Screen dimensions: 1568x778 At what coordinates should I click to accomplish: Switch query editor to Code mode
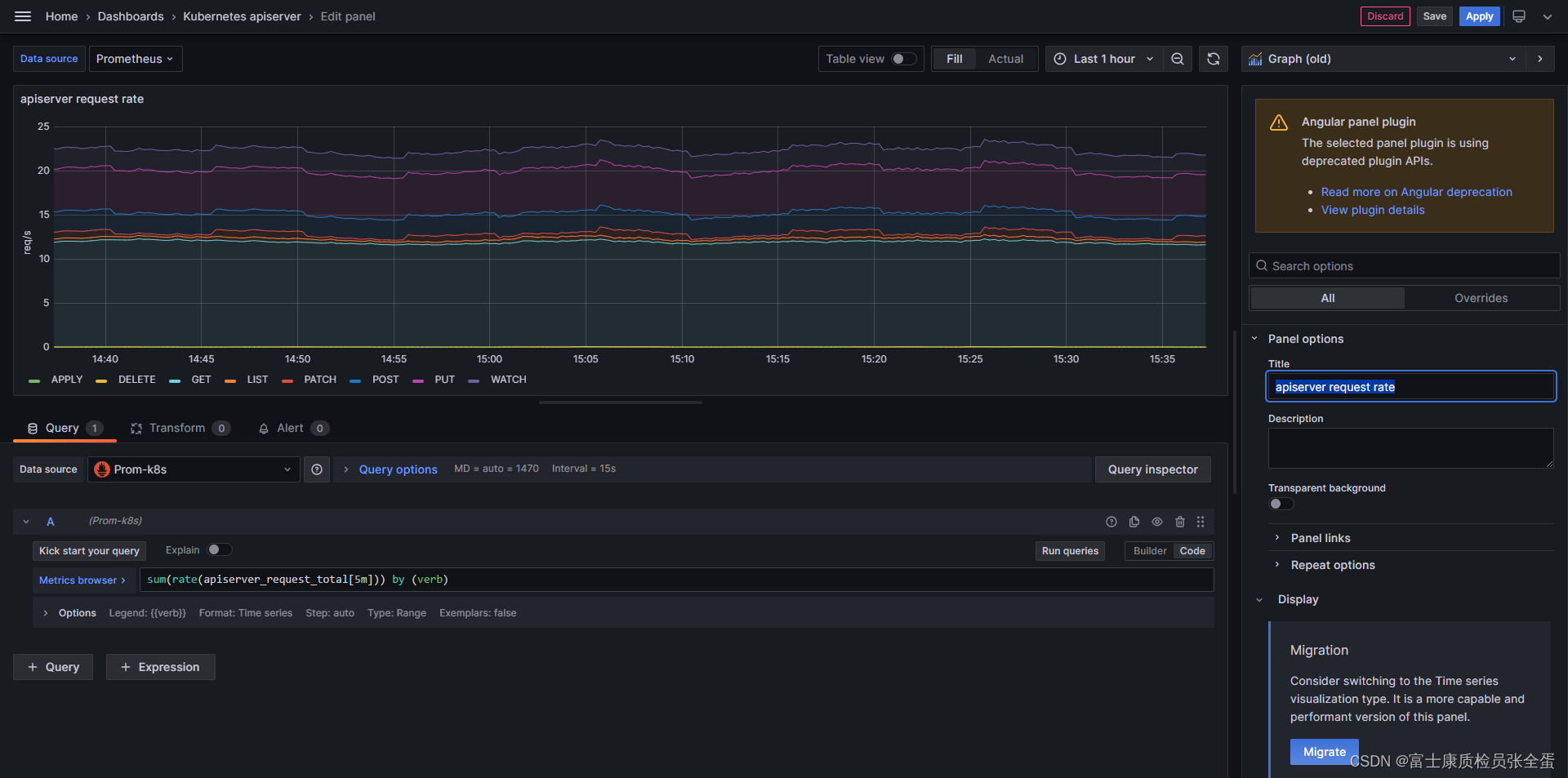[1192, 551]
